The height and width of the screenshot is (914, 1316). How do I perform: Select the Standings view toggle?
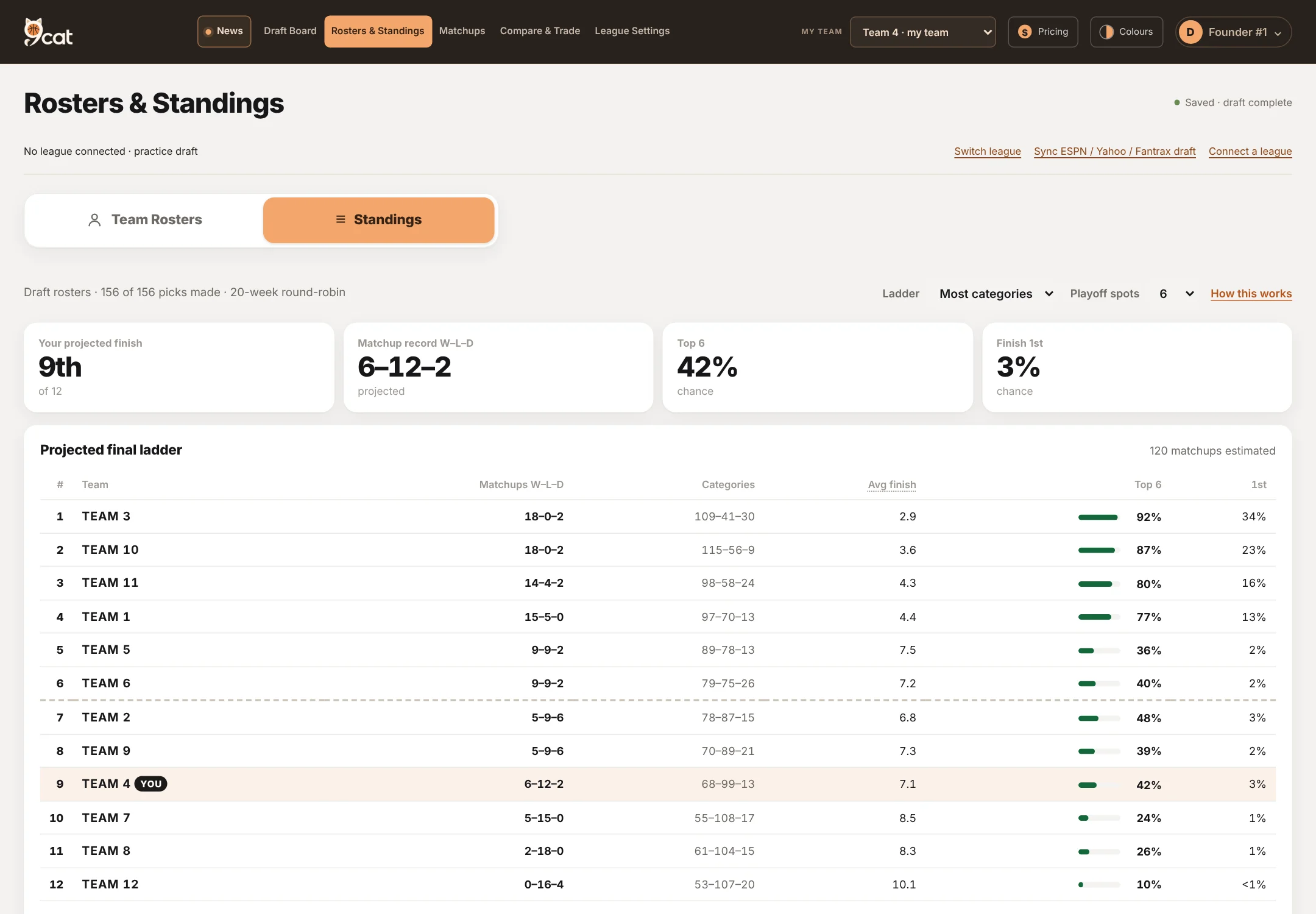click(x=378, y=220)
